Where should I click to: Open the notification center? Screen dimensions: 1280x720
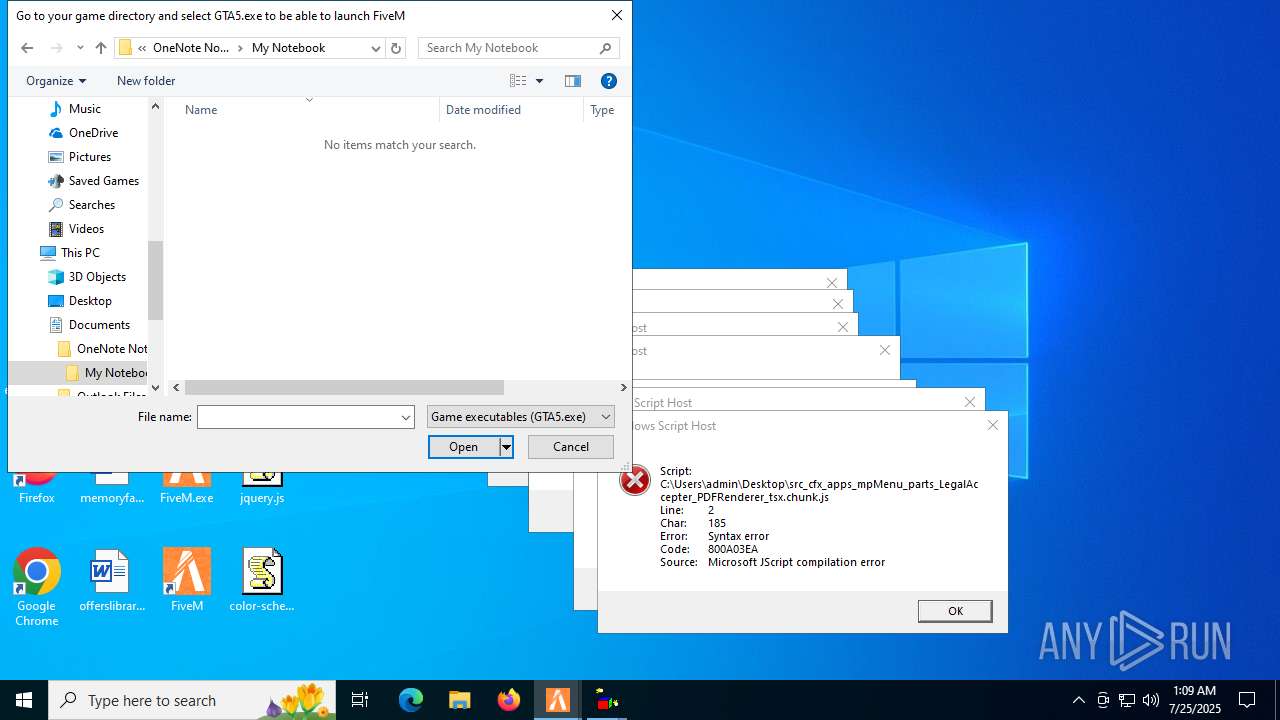[x=1247, y=700]
